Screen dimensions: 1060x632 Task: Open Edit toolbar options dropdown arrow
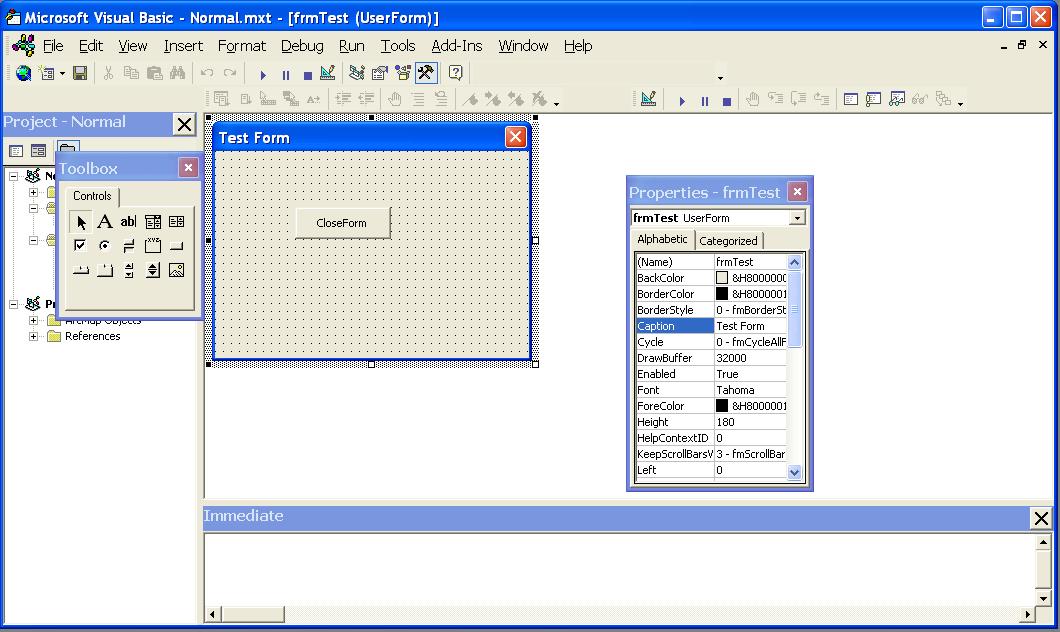556,103
